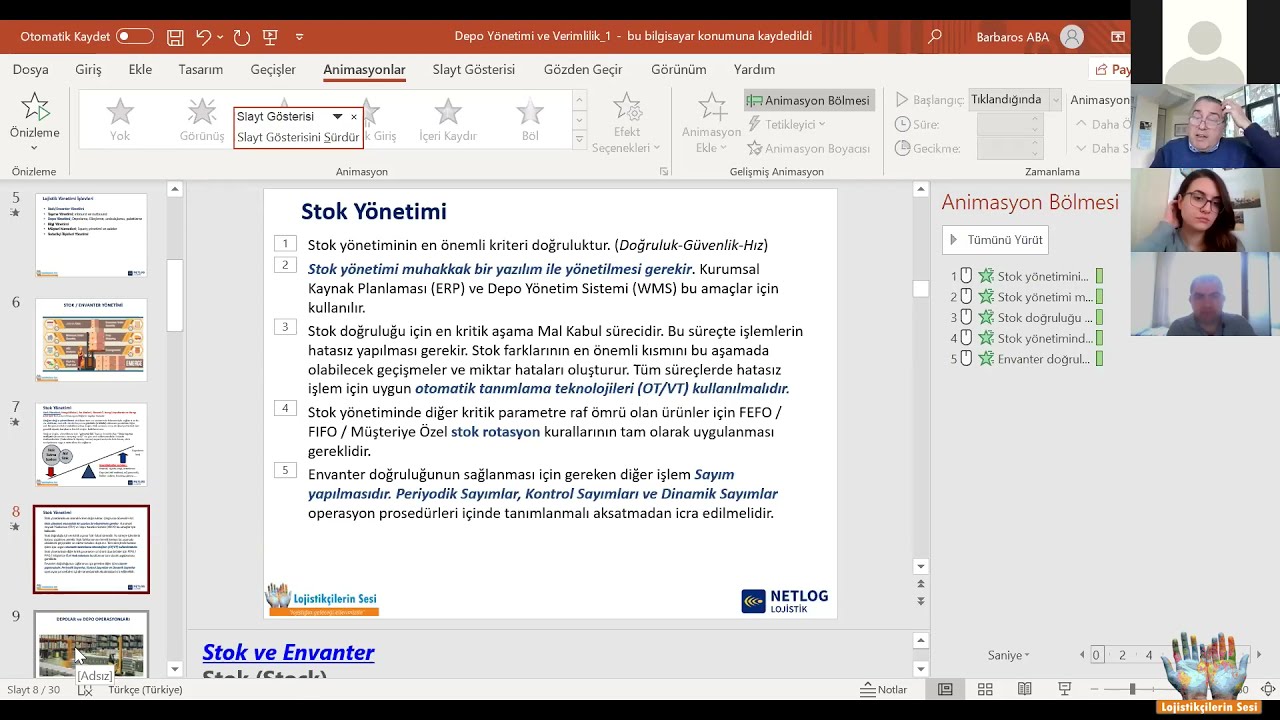Expand Önizleme options arrow
The width and height of the screenshot is (1280, 720).
pos(35,148)
